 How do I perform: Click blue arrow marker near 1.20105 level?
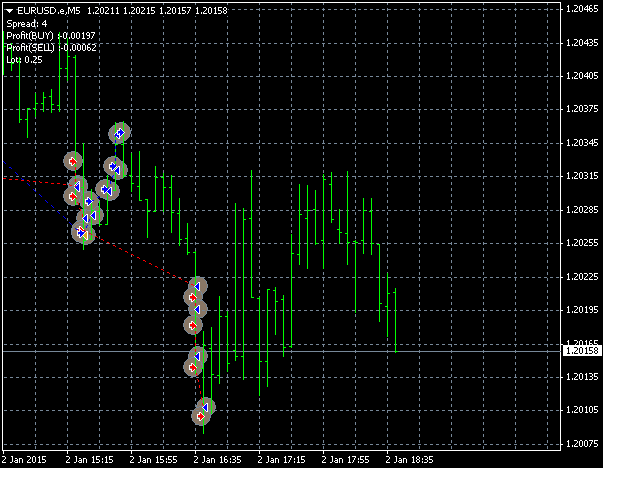coord(206,406)
